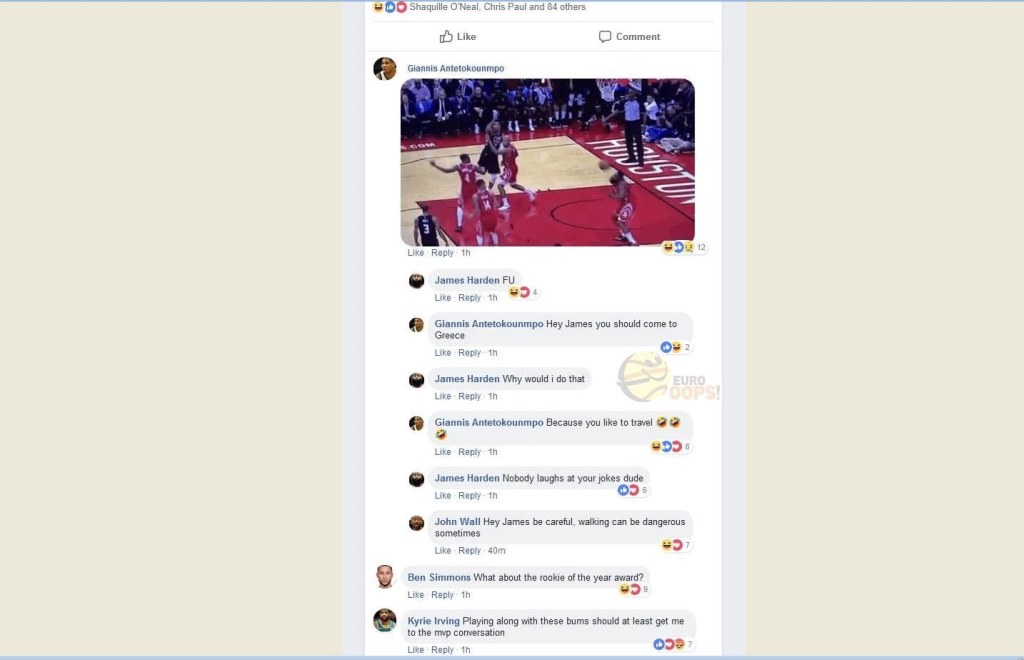Open Giannis Antetokounmpo's large profile avatar
This screenshot has height=660, width=1024.
click(x=385, y=69)
